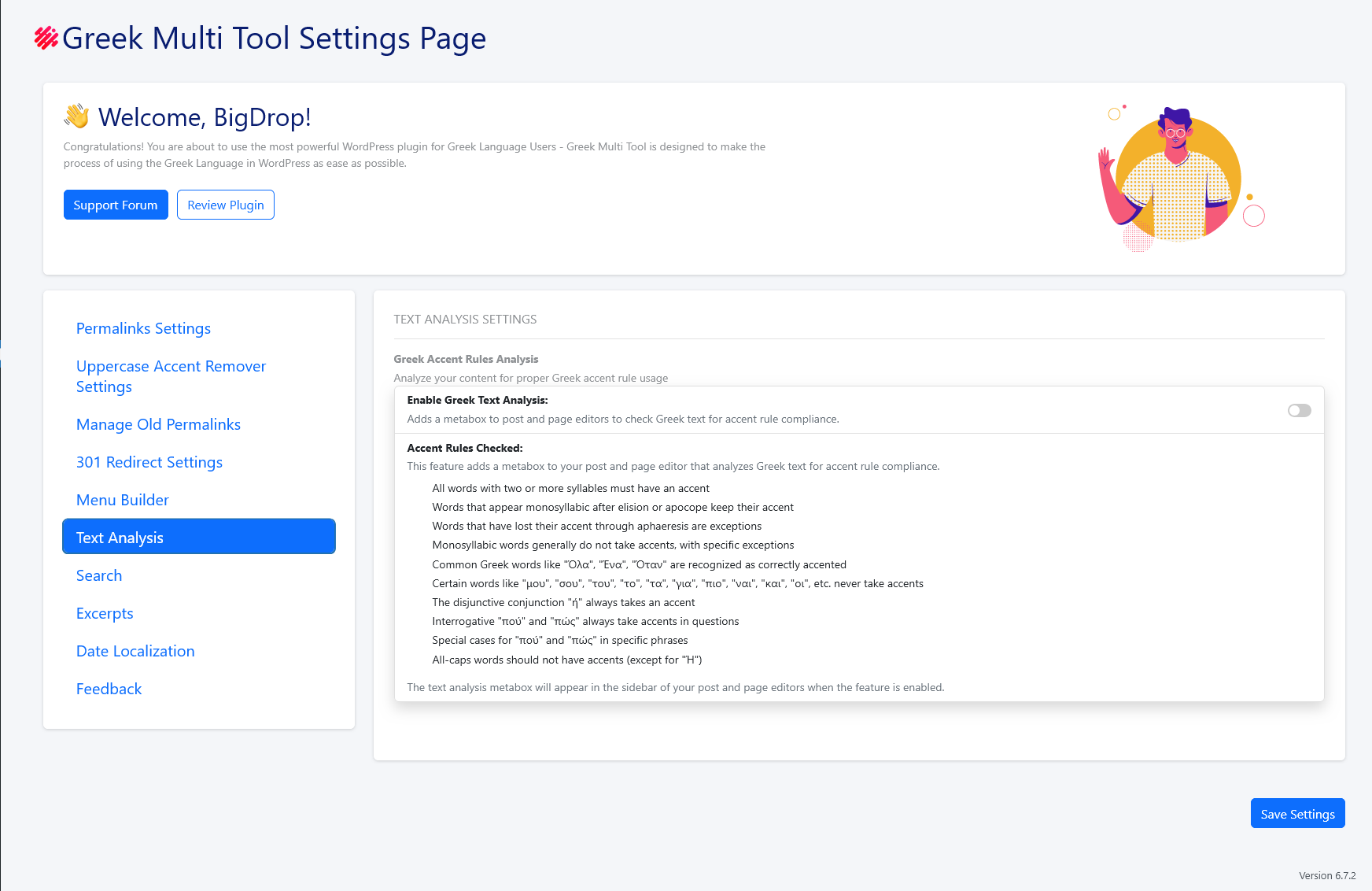Click the Support Forum button
This screenshot has height=891, width=1372.
pyautogui.click(x=116, y=205)
